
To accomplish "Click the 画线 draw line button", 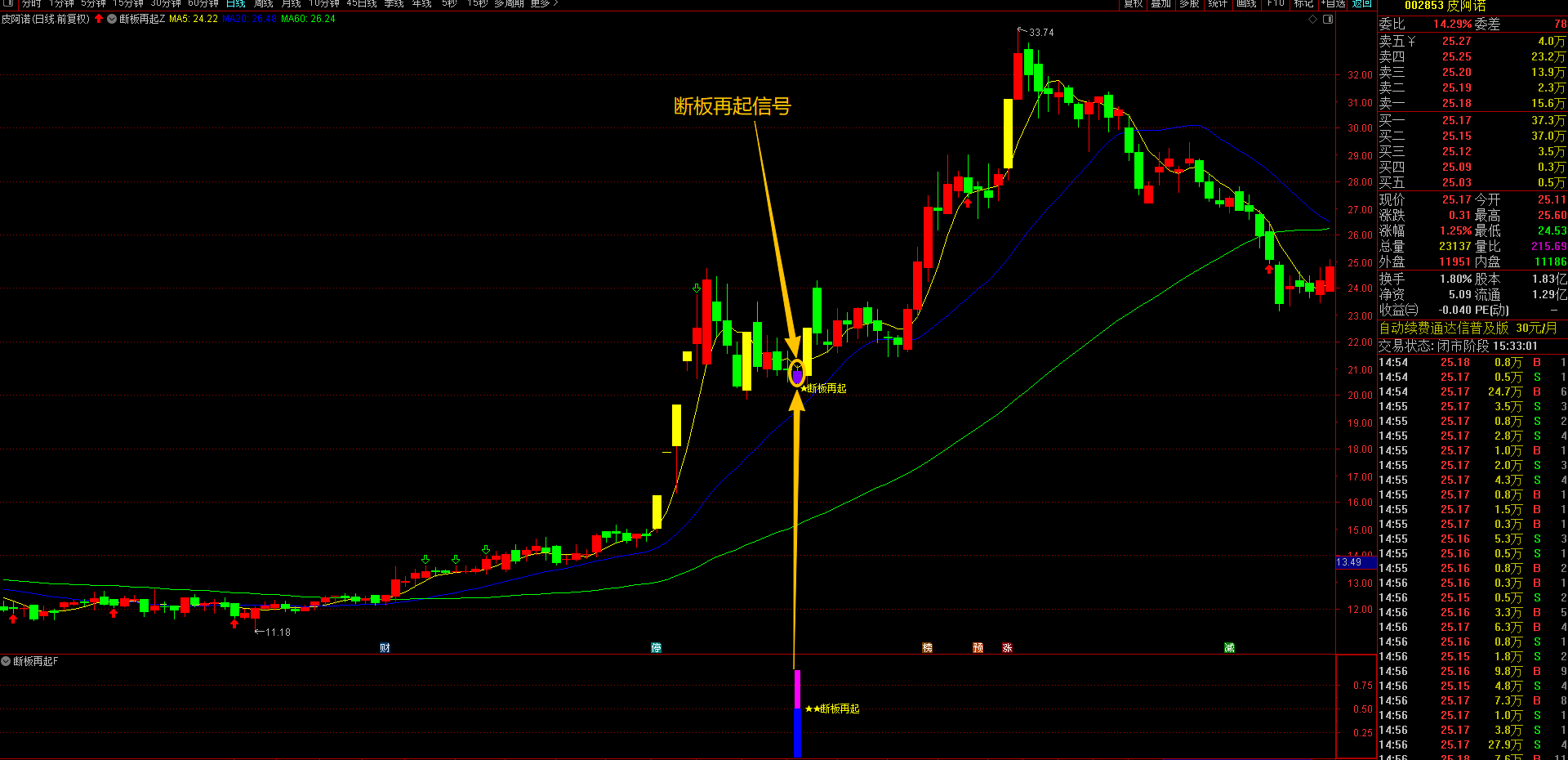I will pyautogui.click(x=1246, y=3).
